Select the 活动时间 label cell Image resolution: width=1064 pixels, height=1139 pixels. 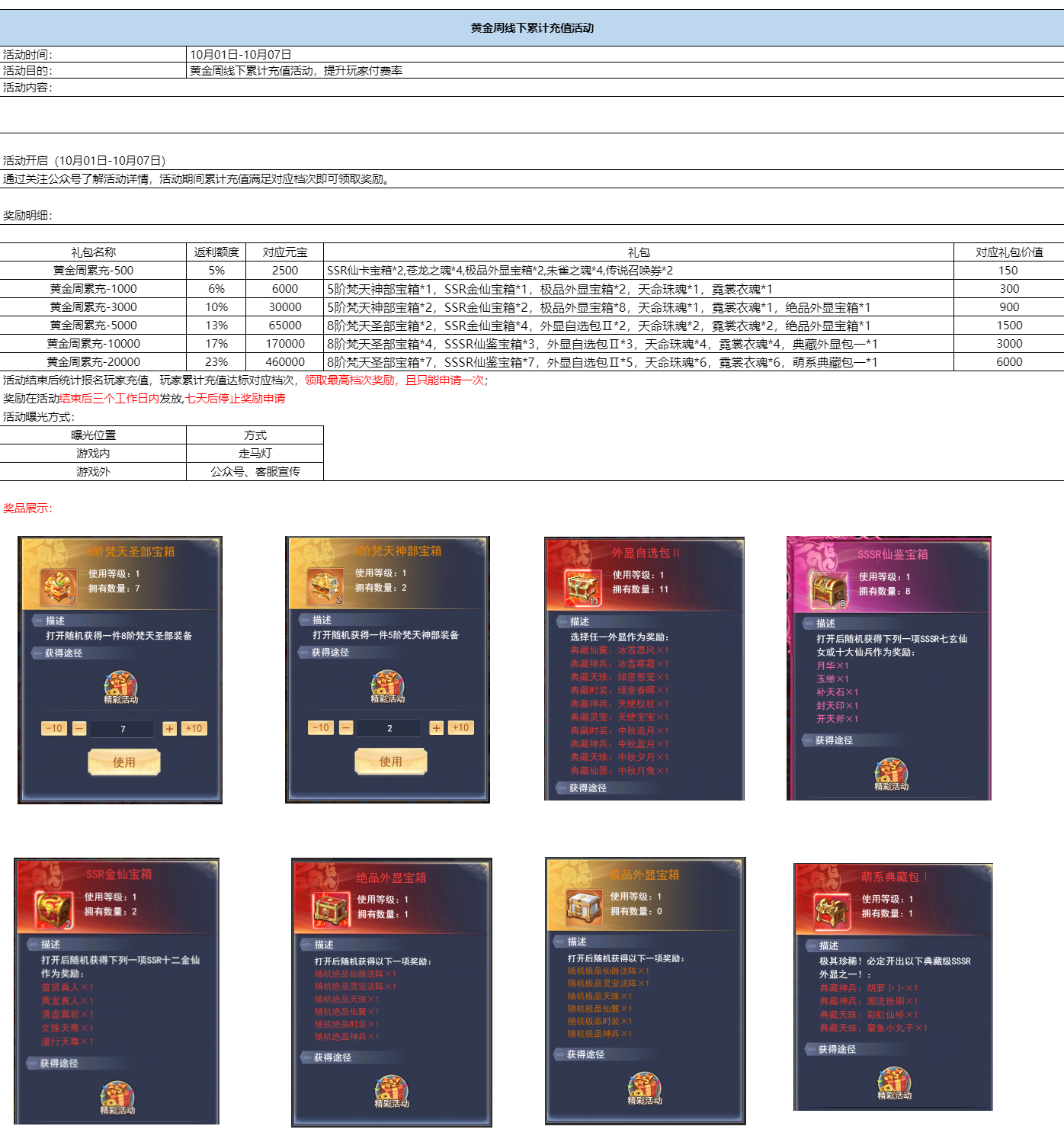pos(93,54)
